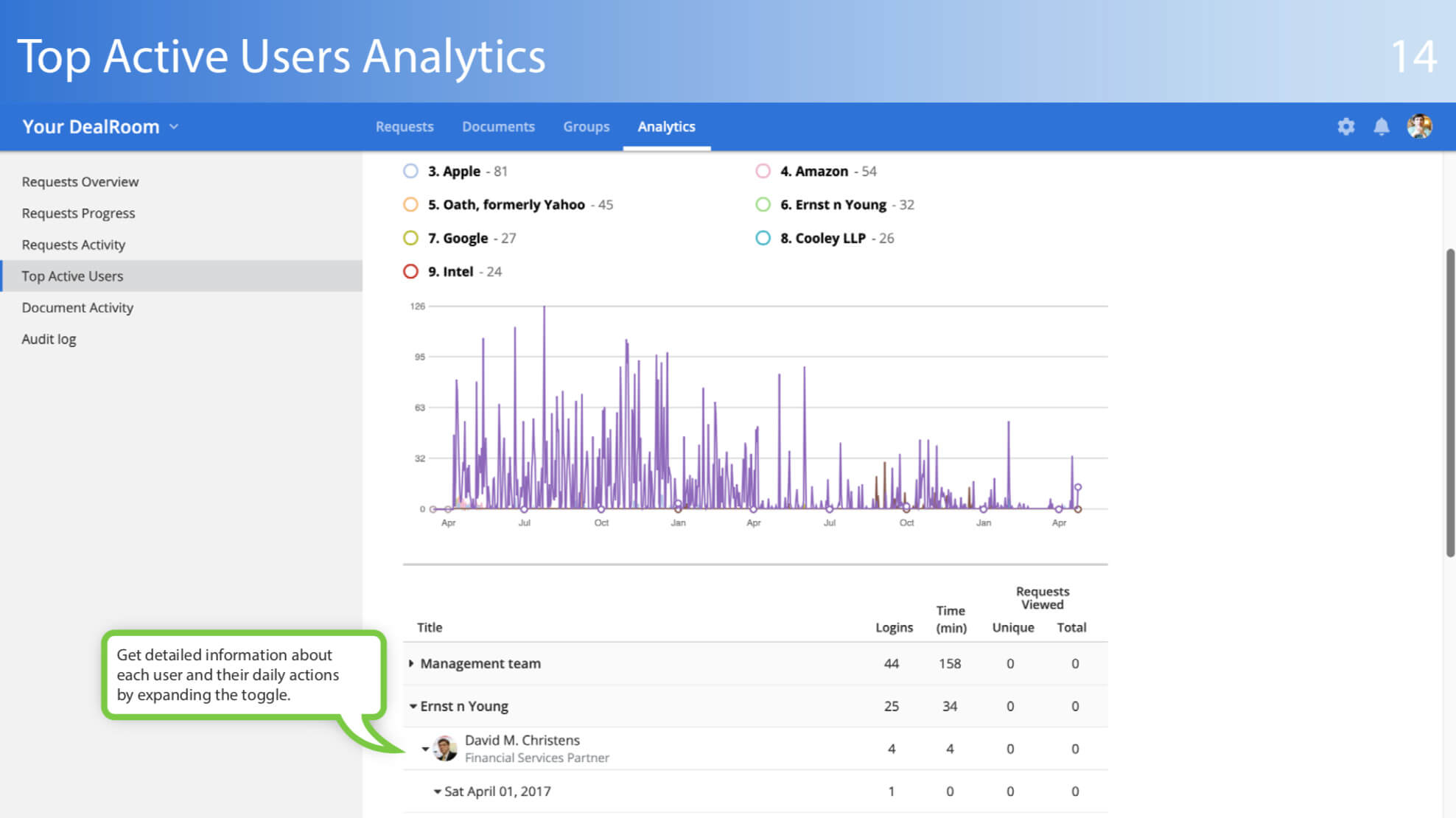Click the Logins column header
This screenshot has width=1456, height=818.
tap(894, 628)
